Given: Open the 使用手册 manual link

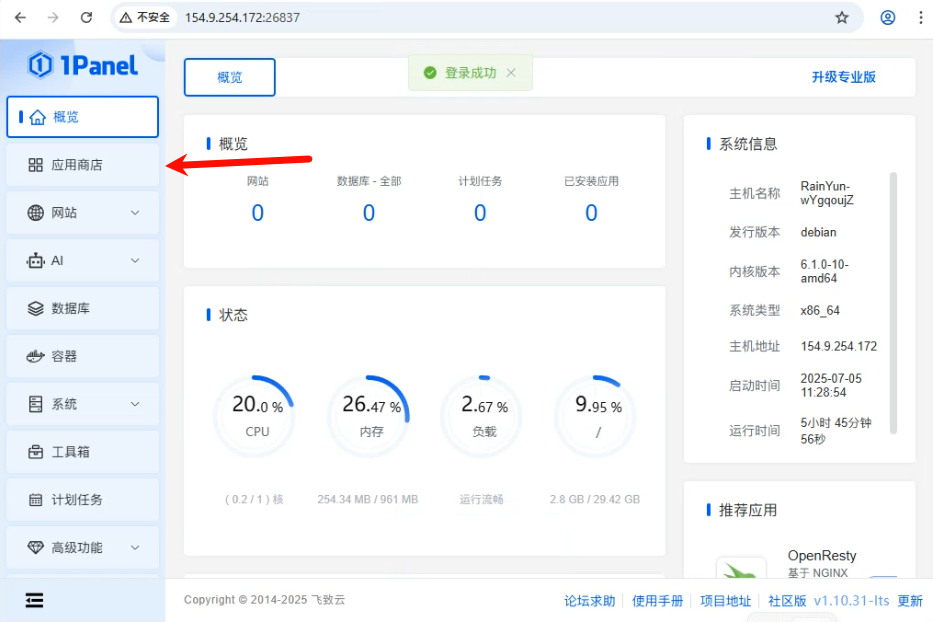Looking at the screenshot, I should [x=658, y=601].
